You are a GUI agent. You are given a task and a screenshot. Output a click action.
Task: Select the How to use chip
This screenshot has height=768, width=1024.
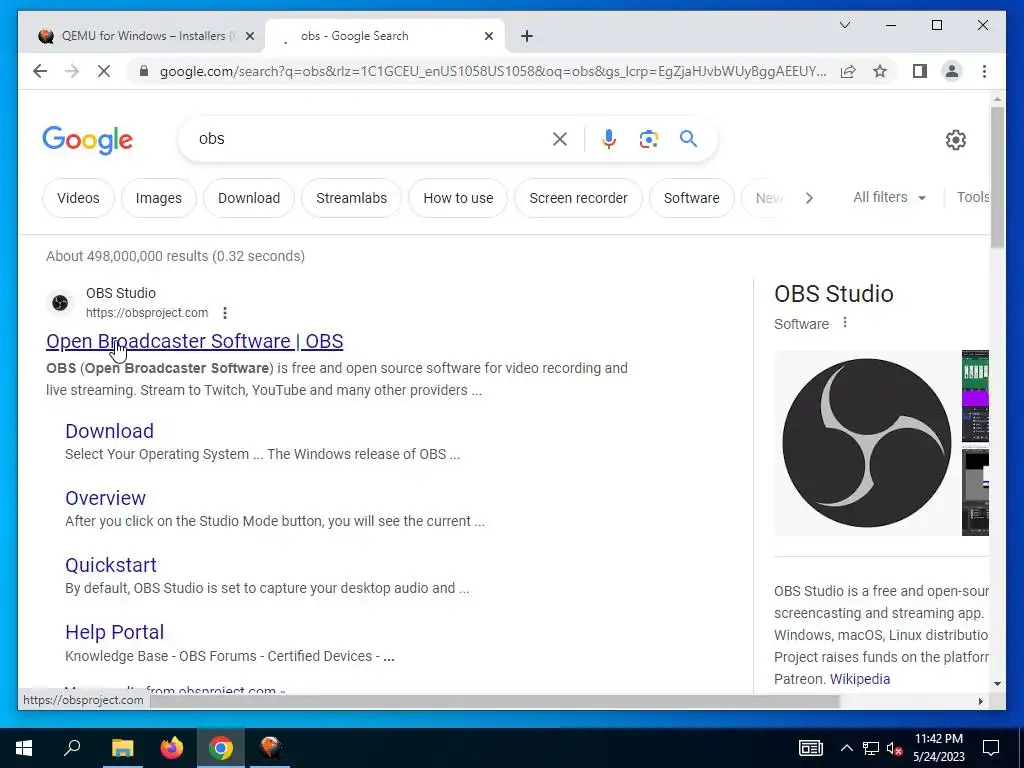(x=458, y=198)
